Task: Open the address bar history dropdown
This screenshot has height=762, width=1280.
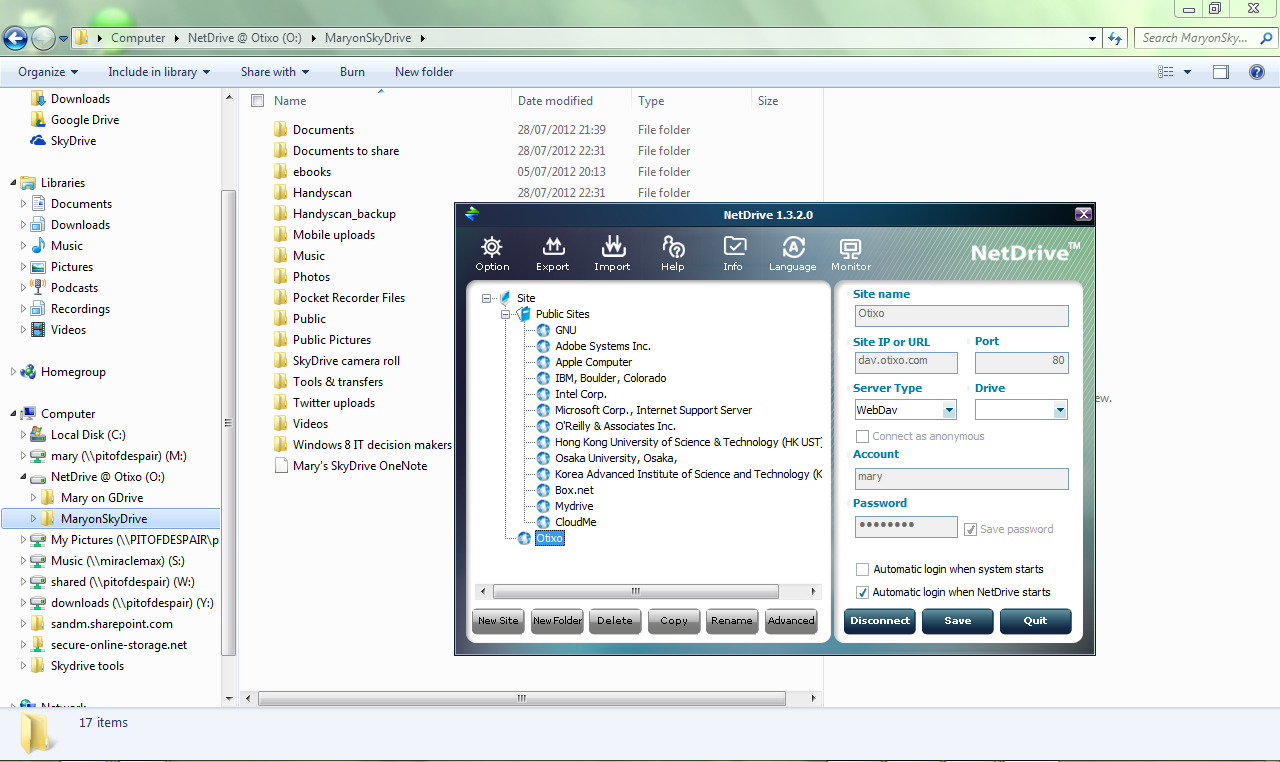Action: pos(1092,38)
